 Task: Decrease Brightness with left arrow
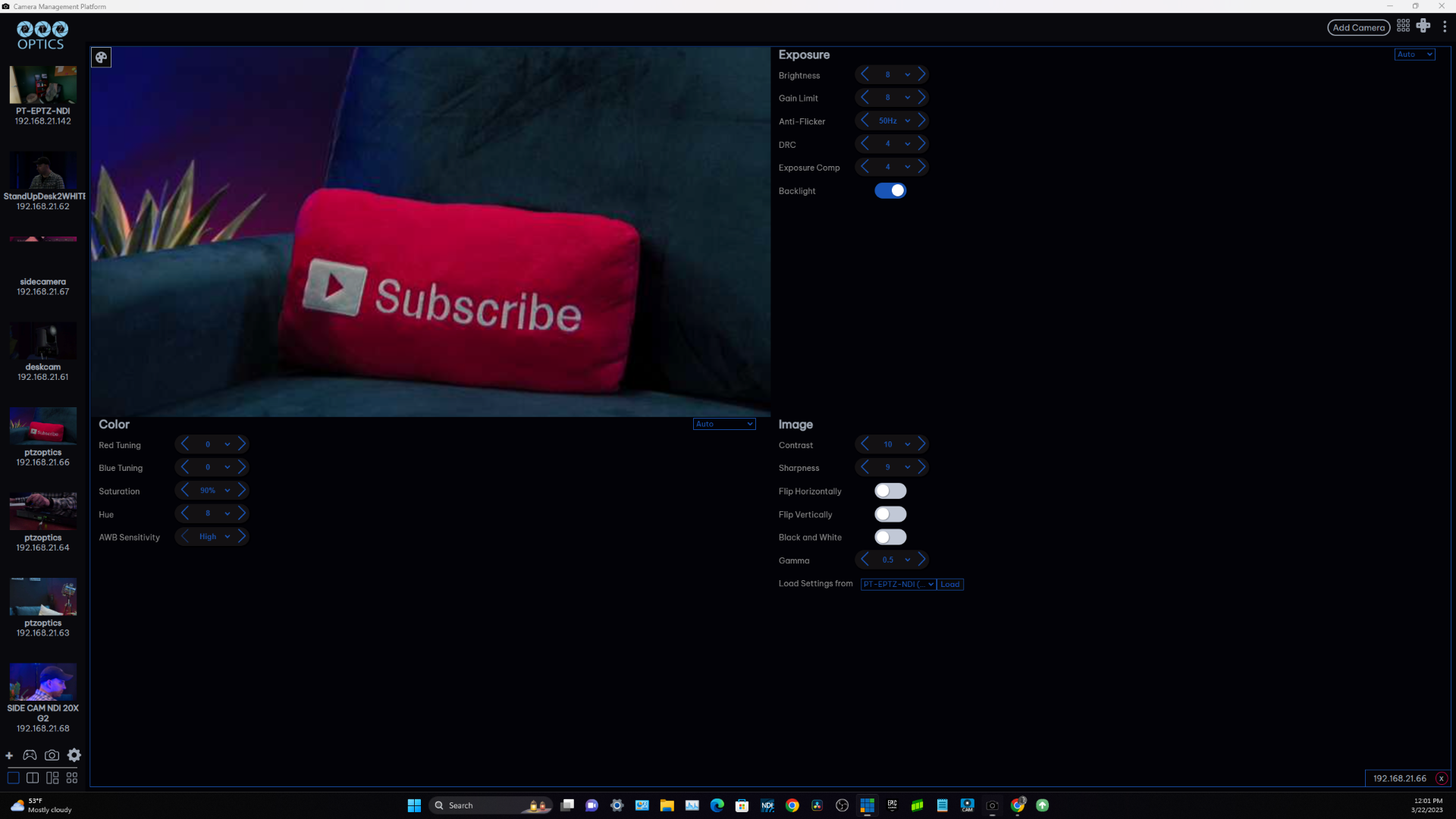pyautogui.click(x=864, y=74)
